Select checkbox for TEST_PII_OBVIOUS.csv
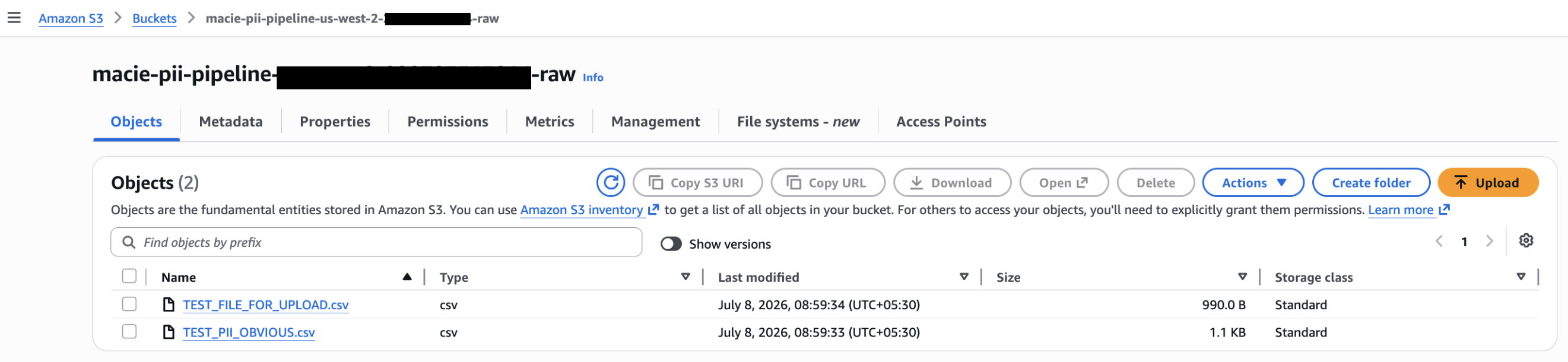Viewport: 1568px width, 362px height. click(x=129, y=332)
